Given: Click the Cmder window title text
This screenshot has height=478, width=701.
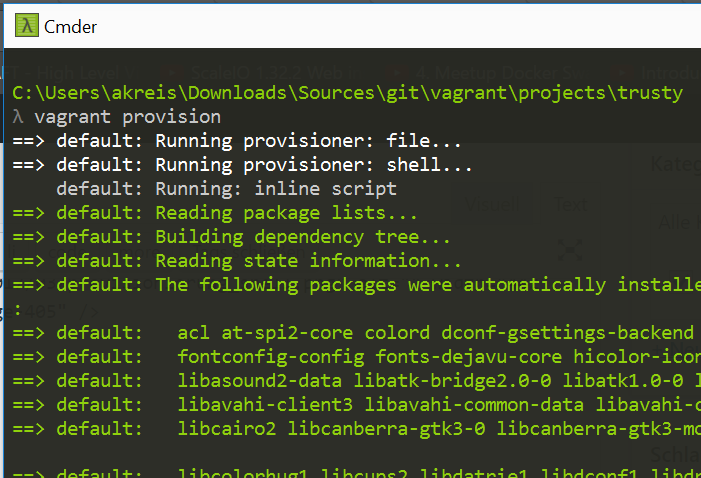Looking at the screenshot, I should click(x=70, y=26).
